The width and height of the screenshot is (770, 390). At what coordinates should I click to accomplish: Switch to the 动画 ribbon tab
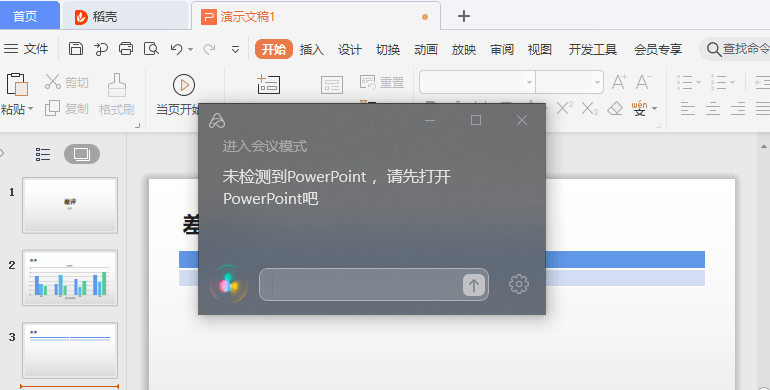click(426, 49)
